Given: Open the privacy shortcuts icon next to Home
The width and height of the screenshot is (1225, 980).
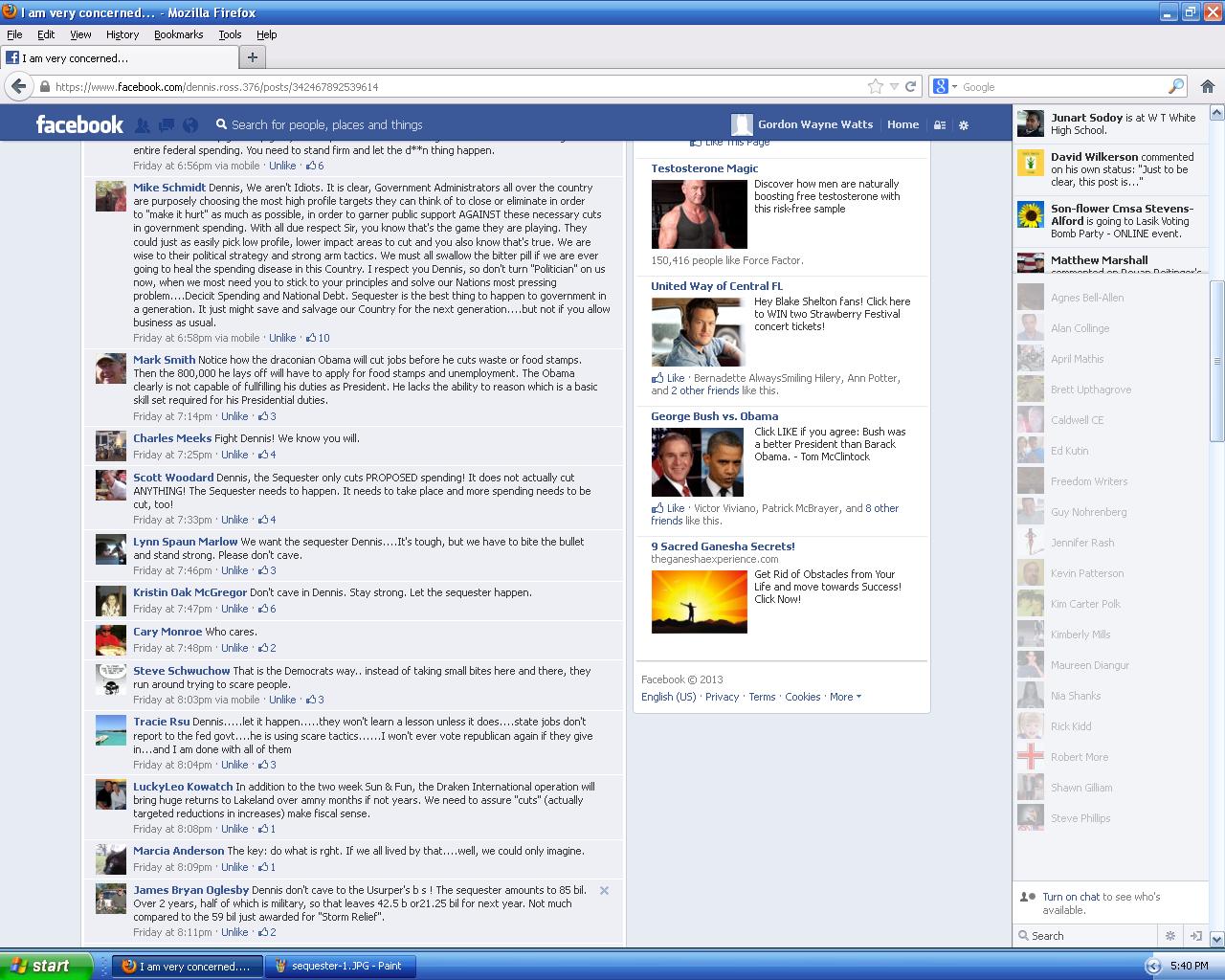Looking at the screenshot, I should point(940,124).
